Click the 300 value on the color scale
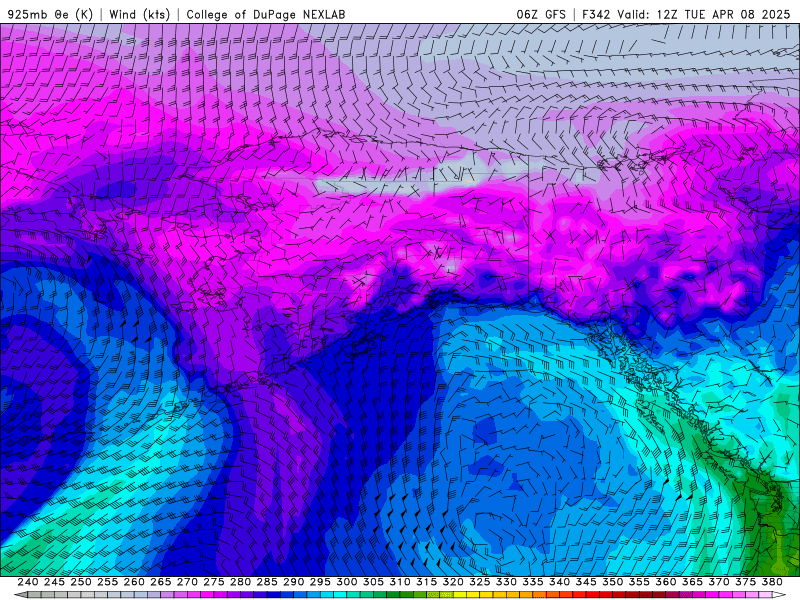The height and width of the screenshot is (600, 800). [x=346, y=582]
